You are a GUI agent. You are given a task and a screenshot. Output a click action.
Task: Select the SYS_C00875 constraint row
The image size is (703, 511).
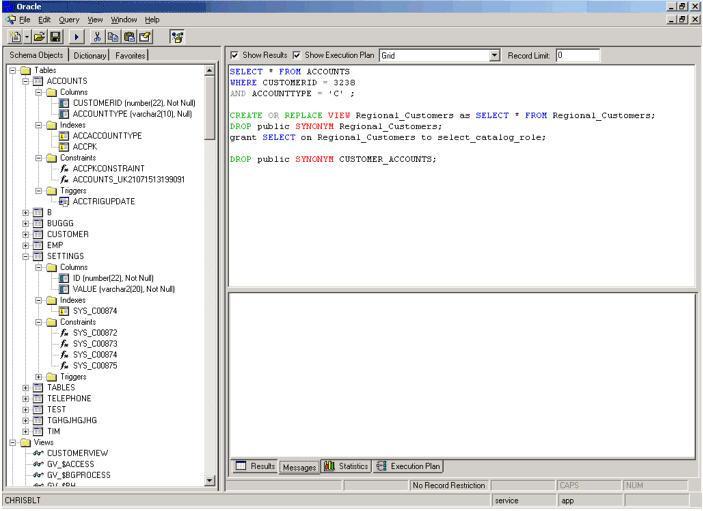pyautogui.click(x=95, y=366)
